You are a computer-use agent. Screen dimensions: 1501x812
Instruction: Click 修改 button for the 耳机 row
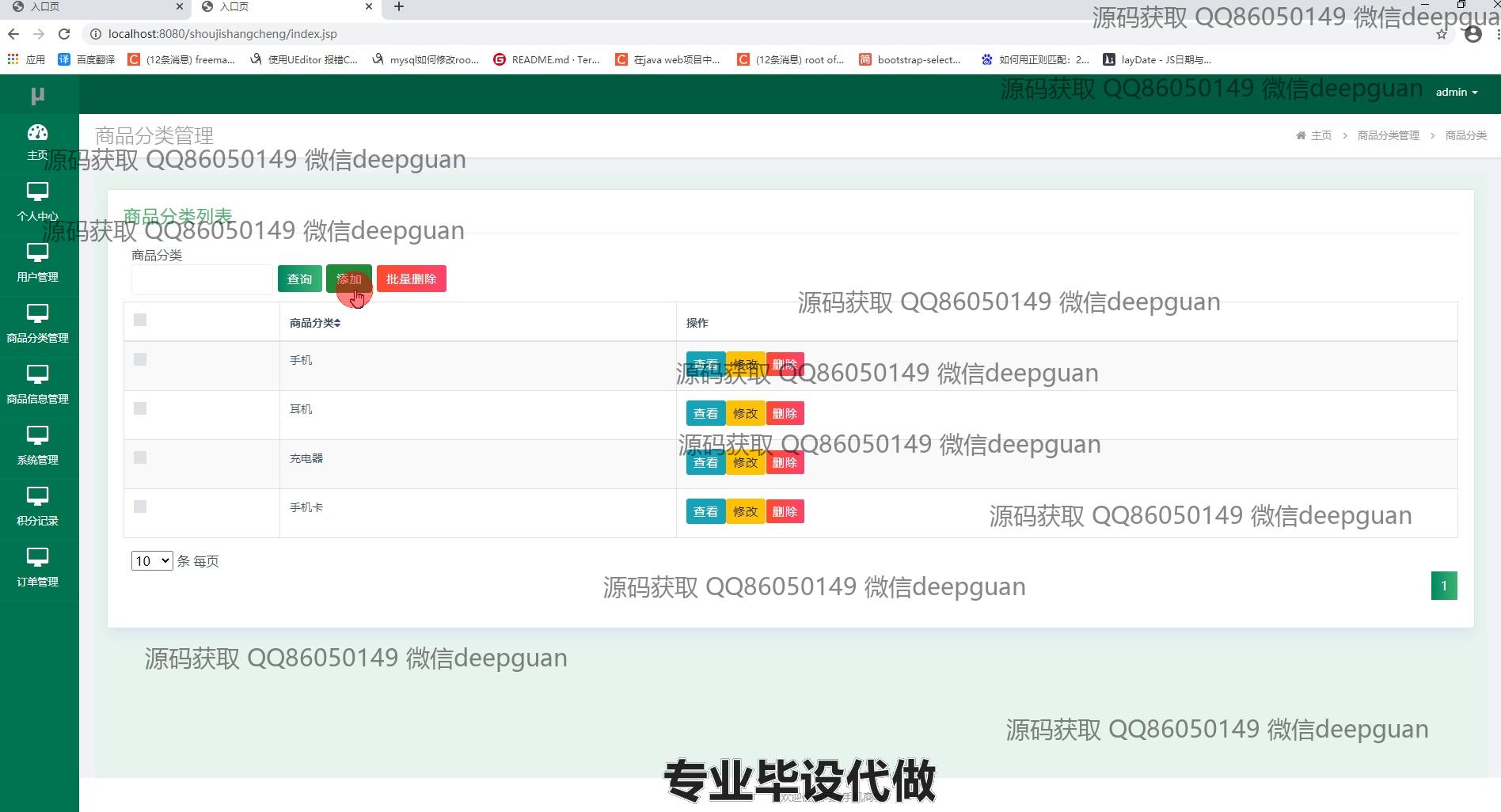pos(745,413)
